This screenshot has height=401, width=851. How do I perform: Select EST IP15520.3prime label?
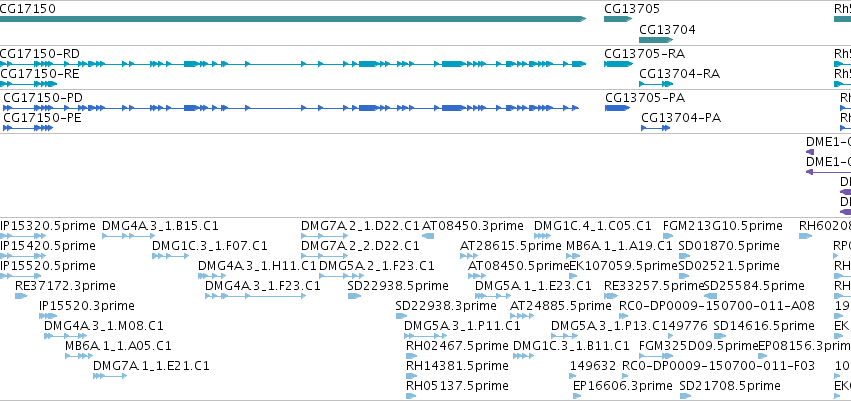[87, 306]
